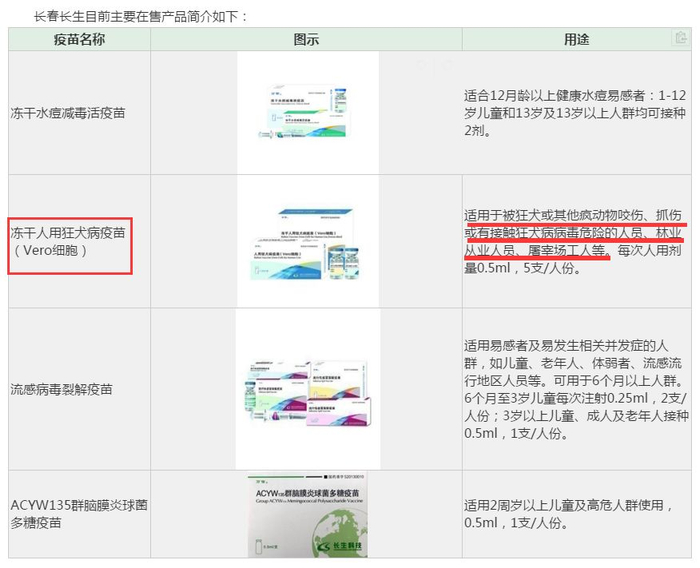Click the ACYW135群脑膜炎球菌多糖疫苗 name cell
The width and height of the screenshot is (700, 568).
(x=79, y=514)
